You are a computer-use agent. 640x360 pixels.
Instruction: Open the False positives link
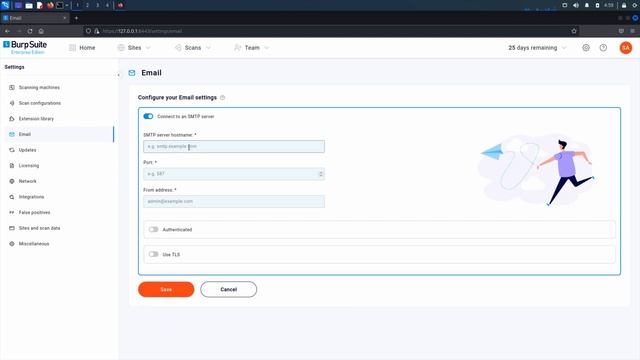click(34, 212)
